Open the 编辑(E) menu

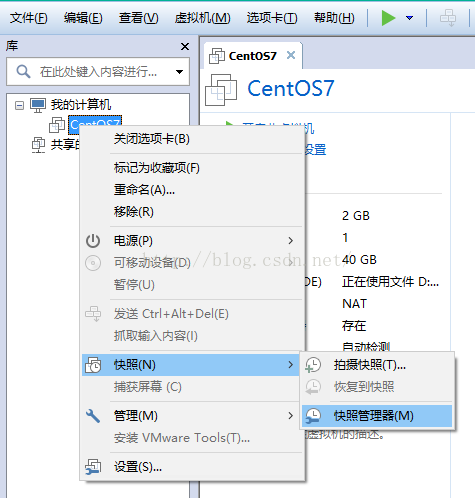[x=83, y=18]
